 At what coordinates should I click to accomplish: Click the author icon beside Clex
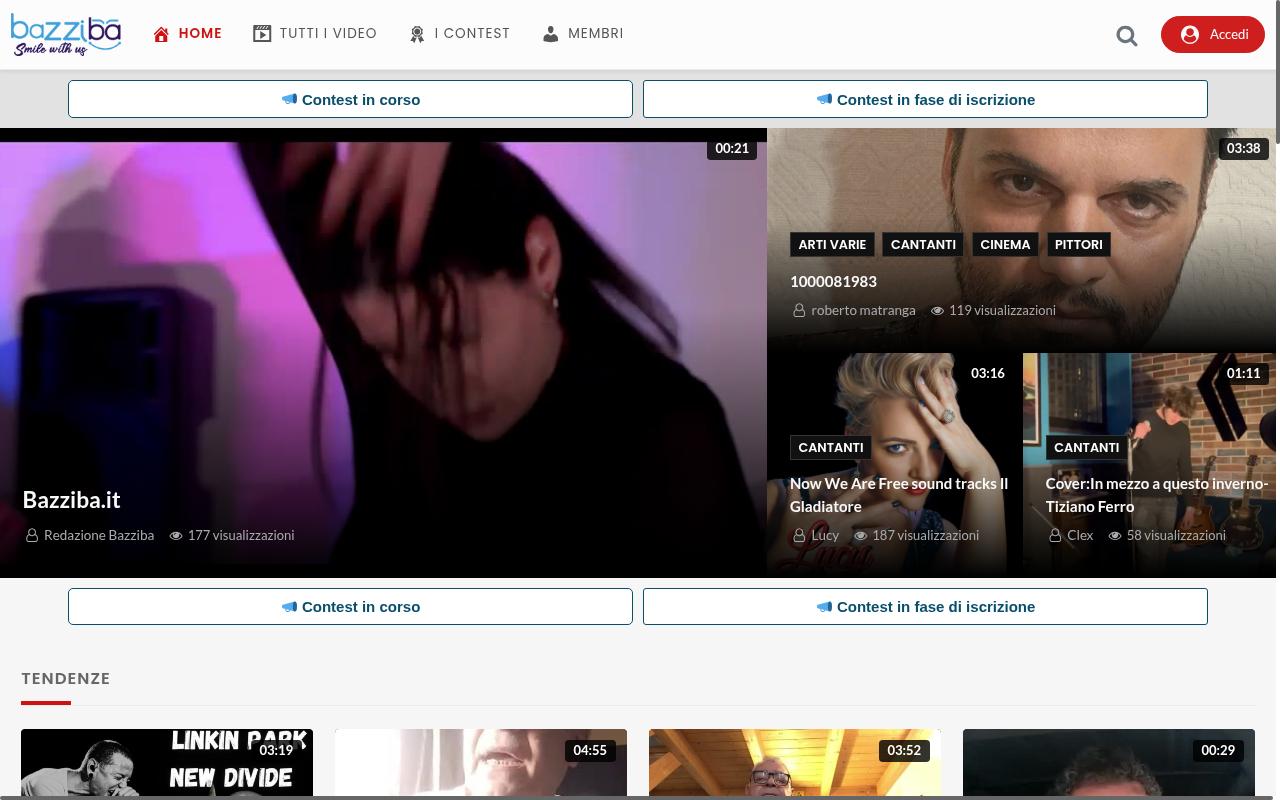click(1055, 536)
